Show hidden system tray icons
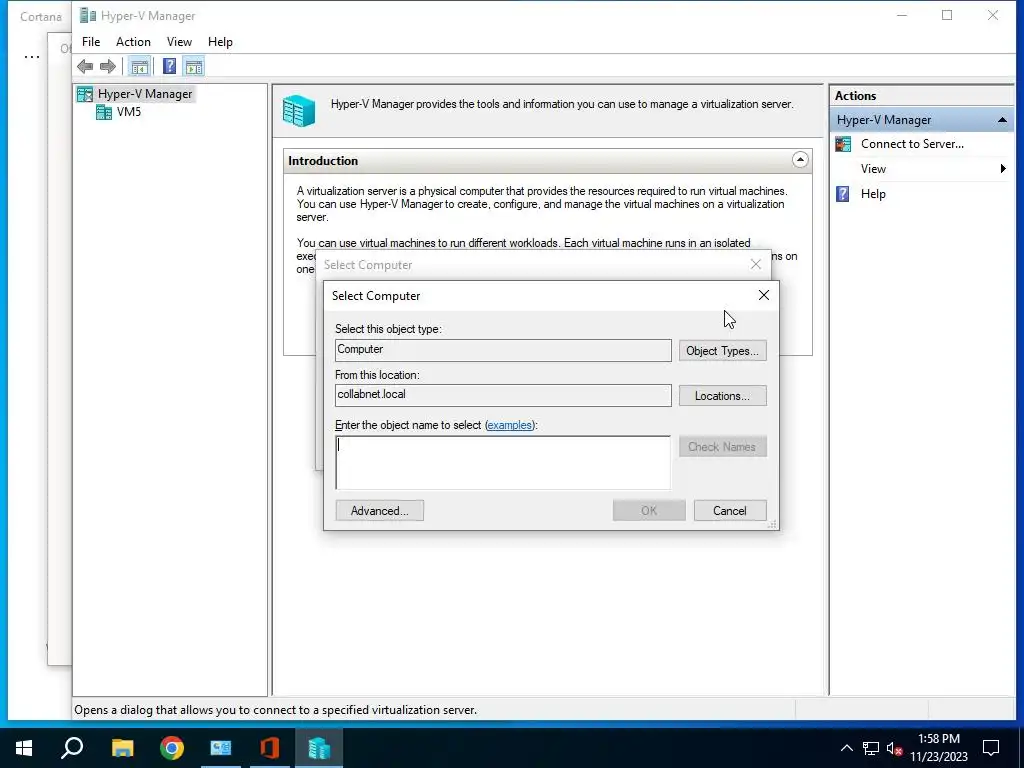The height and width of the screenshot is (768, 1024). click(846, 748)
